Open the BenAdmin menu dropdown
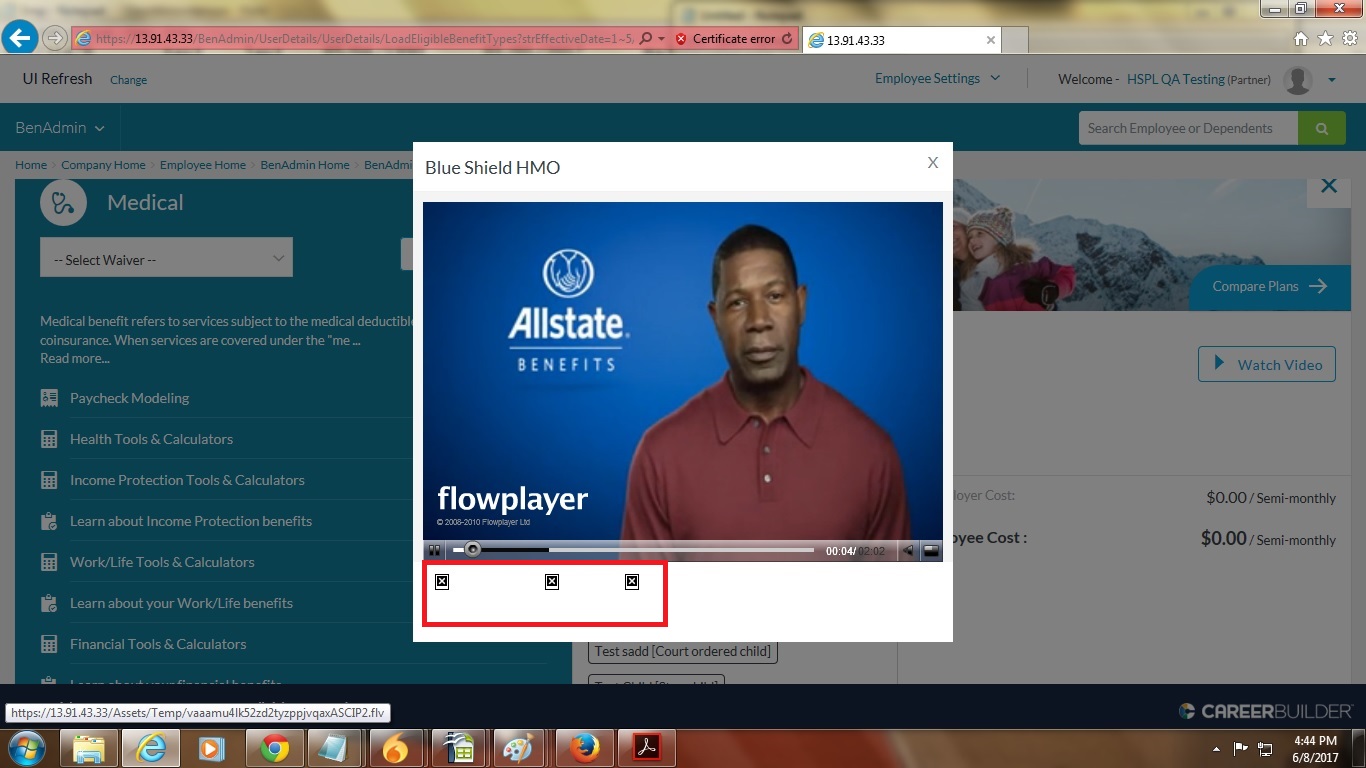The height and width of the screenshot is (768, 1366). point(60,128)
